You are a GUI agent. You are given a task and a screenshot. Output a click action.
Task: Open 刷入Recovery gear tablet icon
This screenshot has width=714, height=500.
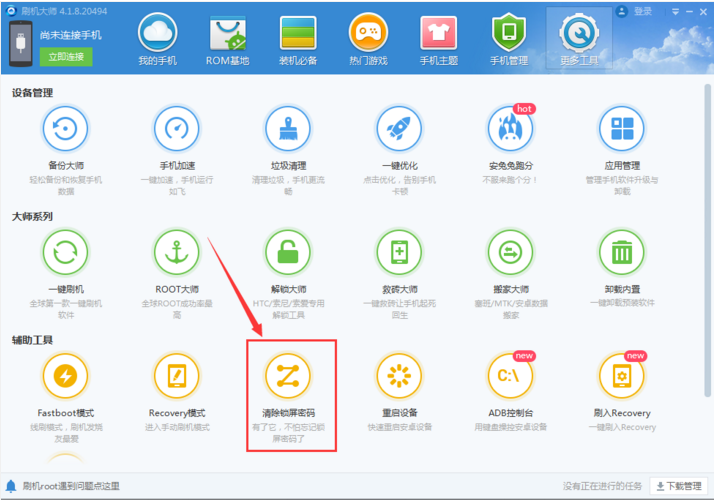tap(622, 376)
